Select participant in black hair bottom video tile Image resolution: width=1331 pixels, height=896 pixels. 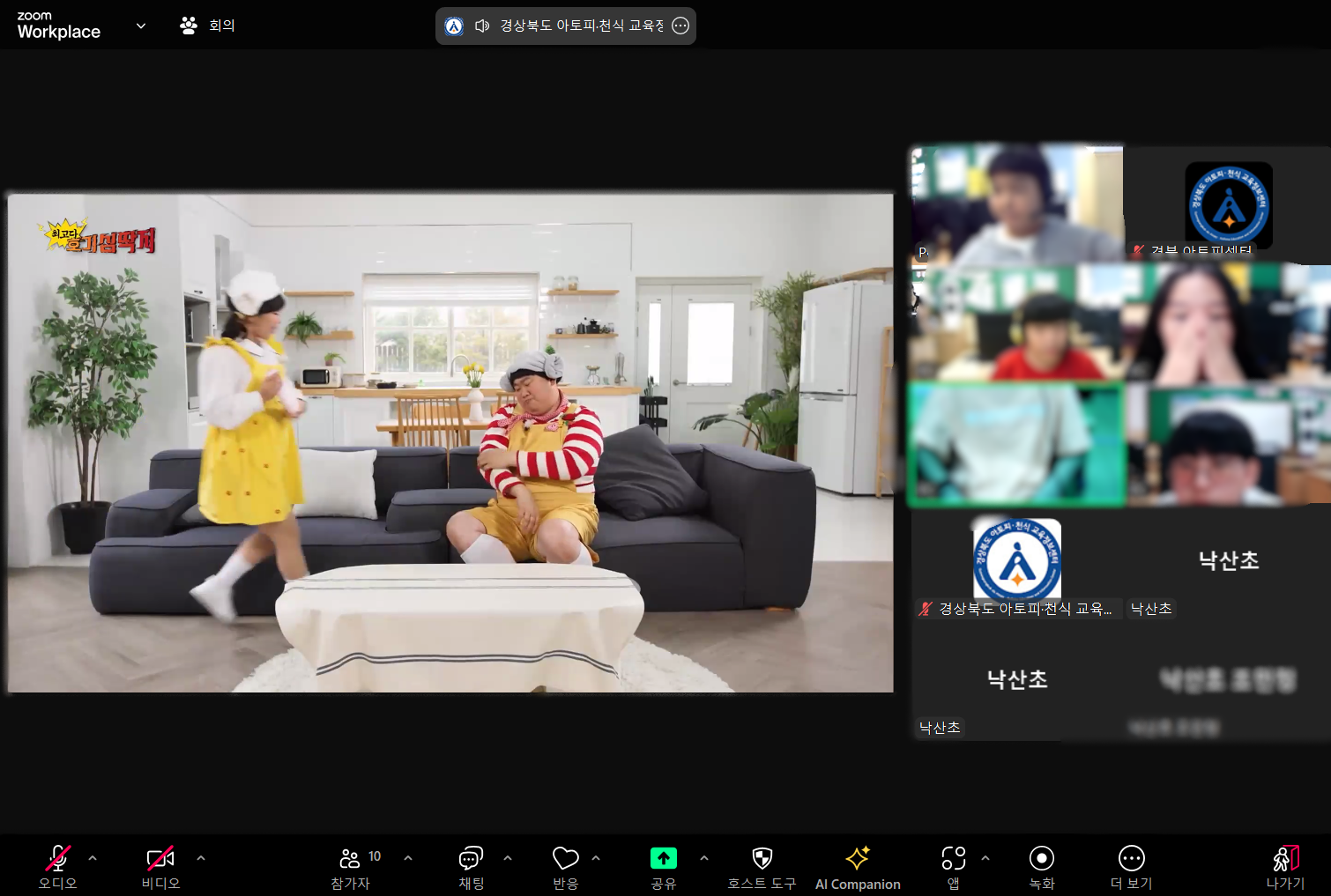tap(1228, 444)
